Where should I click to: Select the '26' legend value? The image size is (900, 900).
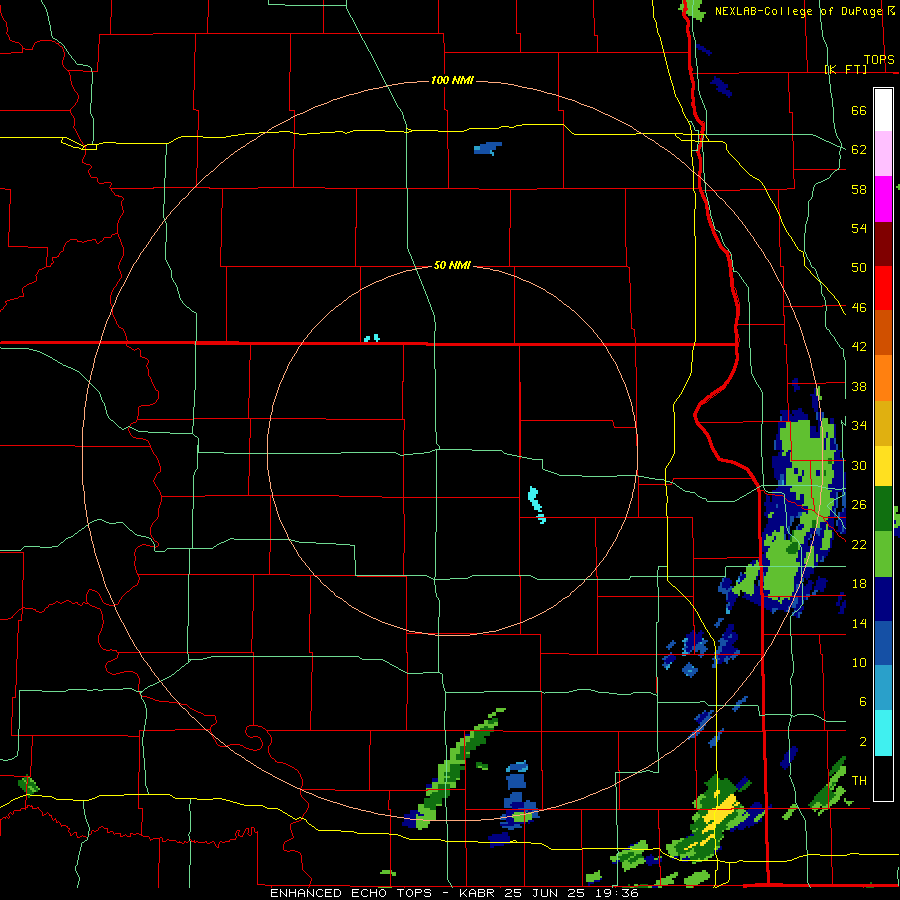click(859, 505)
